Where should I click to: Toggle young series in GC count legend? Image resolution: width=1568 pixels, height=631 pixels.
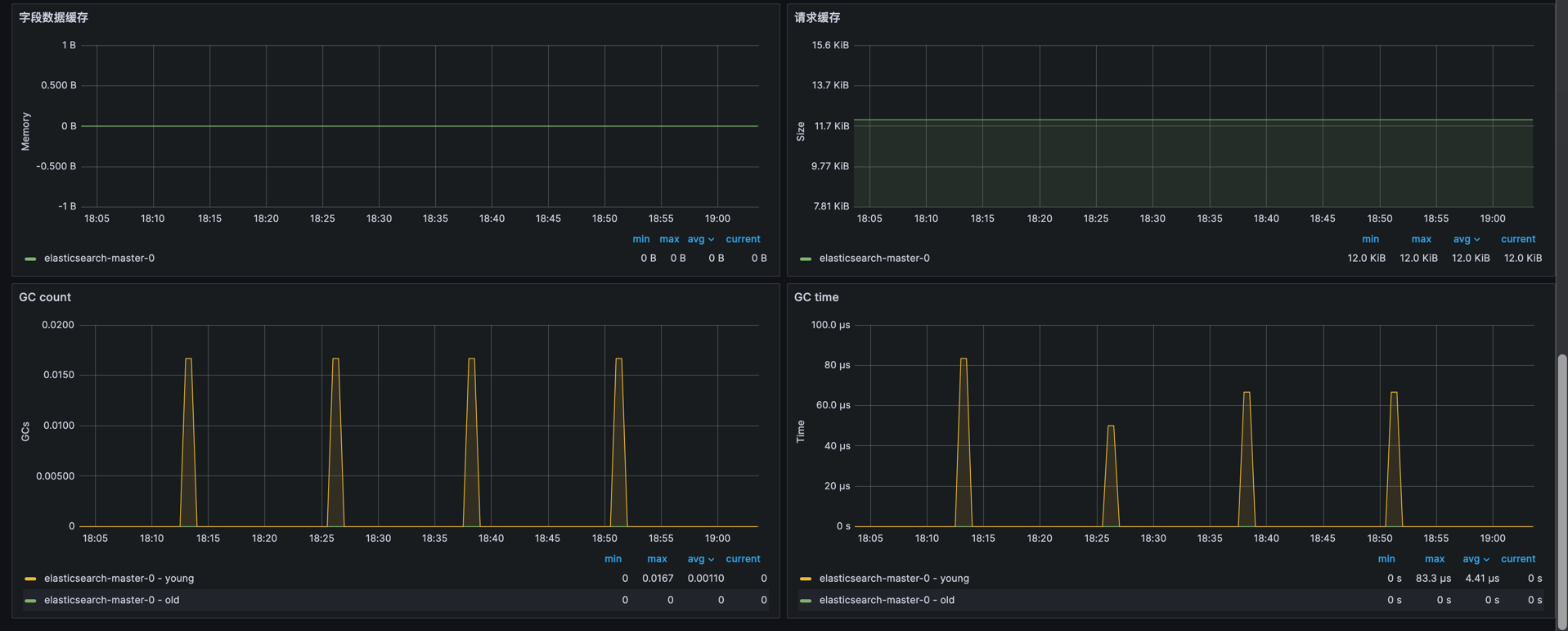(x=119, y=578)
